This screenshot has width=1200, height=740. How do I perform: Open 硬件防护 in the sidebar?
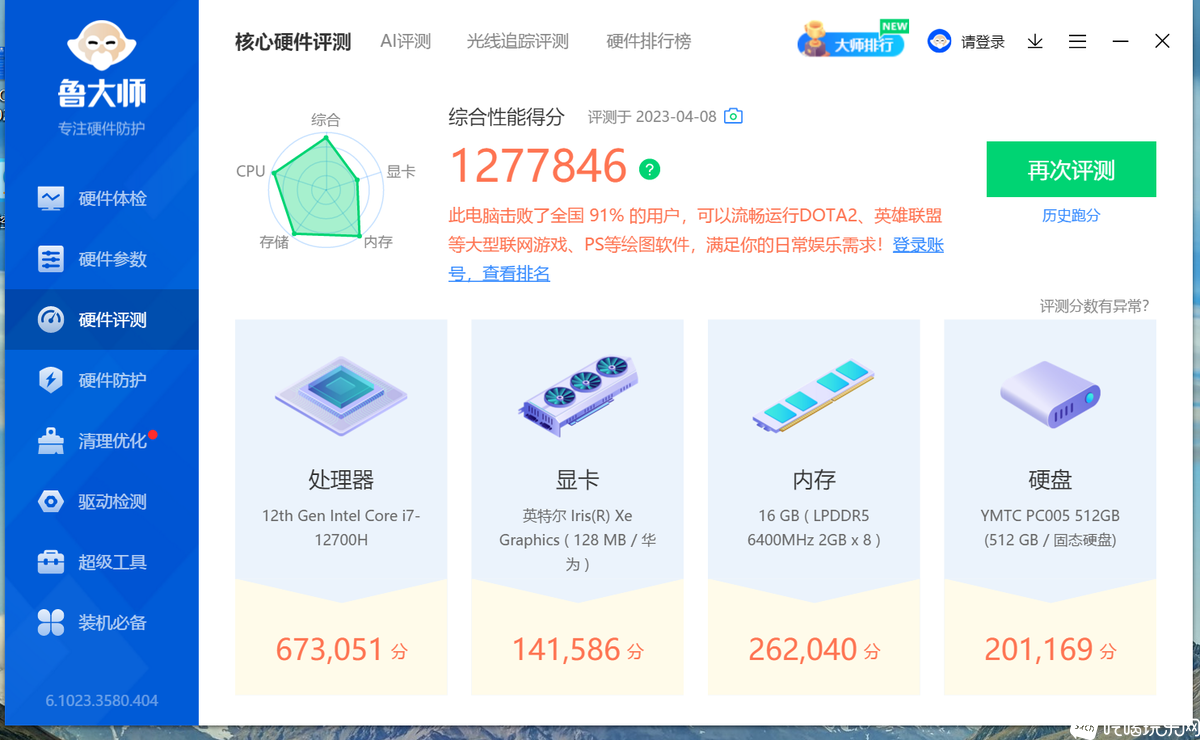102,380
